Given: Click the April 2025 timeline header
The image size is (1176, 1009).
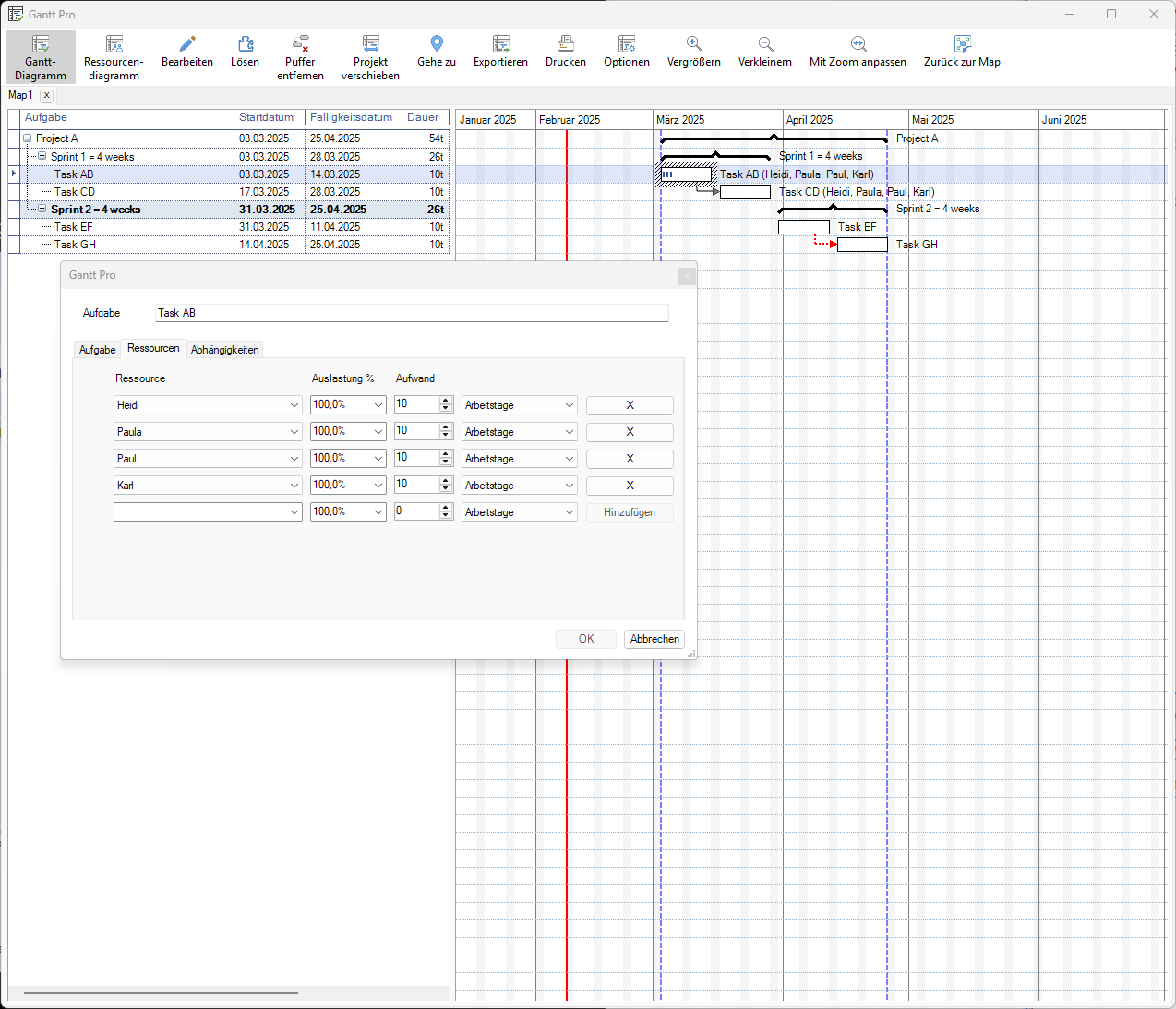Looking at the screenshot, I should point(846,120).
